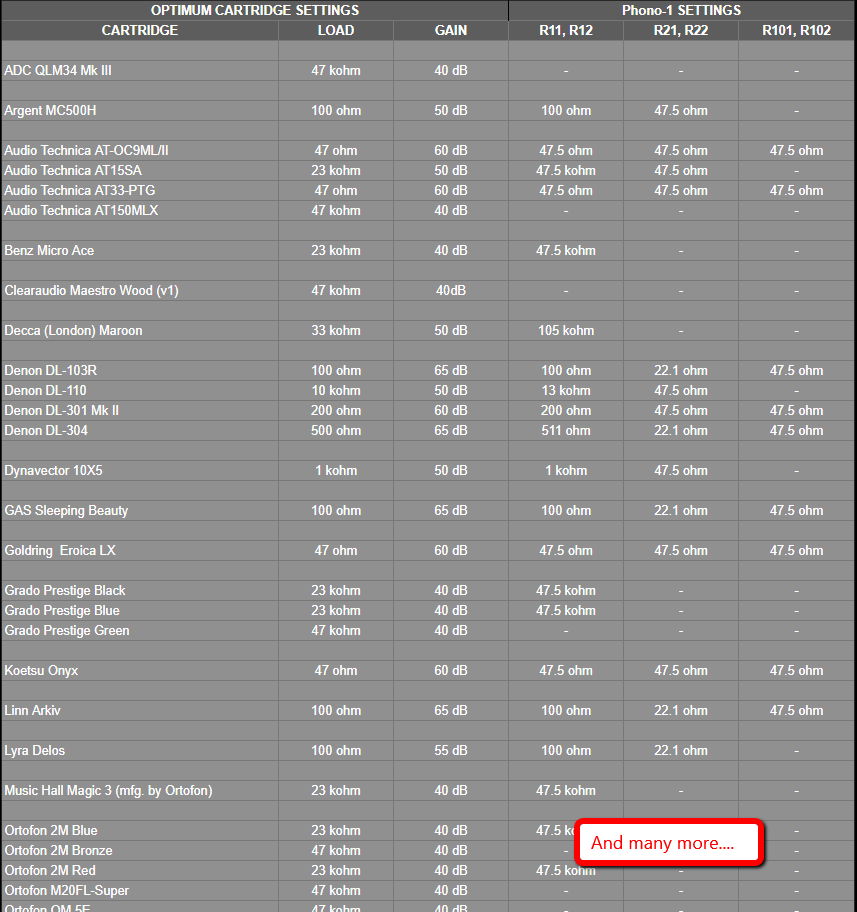Click the 47 kohm load for Ortofon M20FL-Super

(x=336, y=890)
